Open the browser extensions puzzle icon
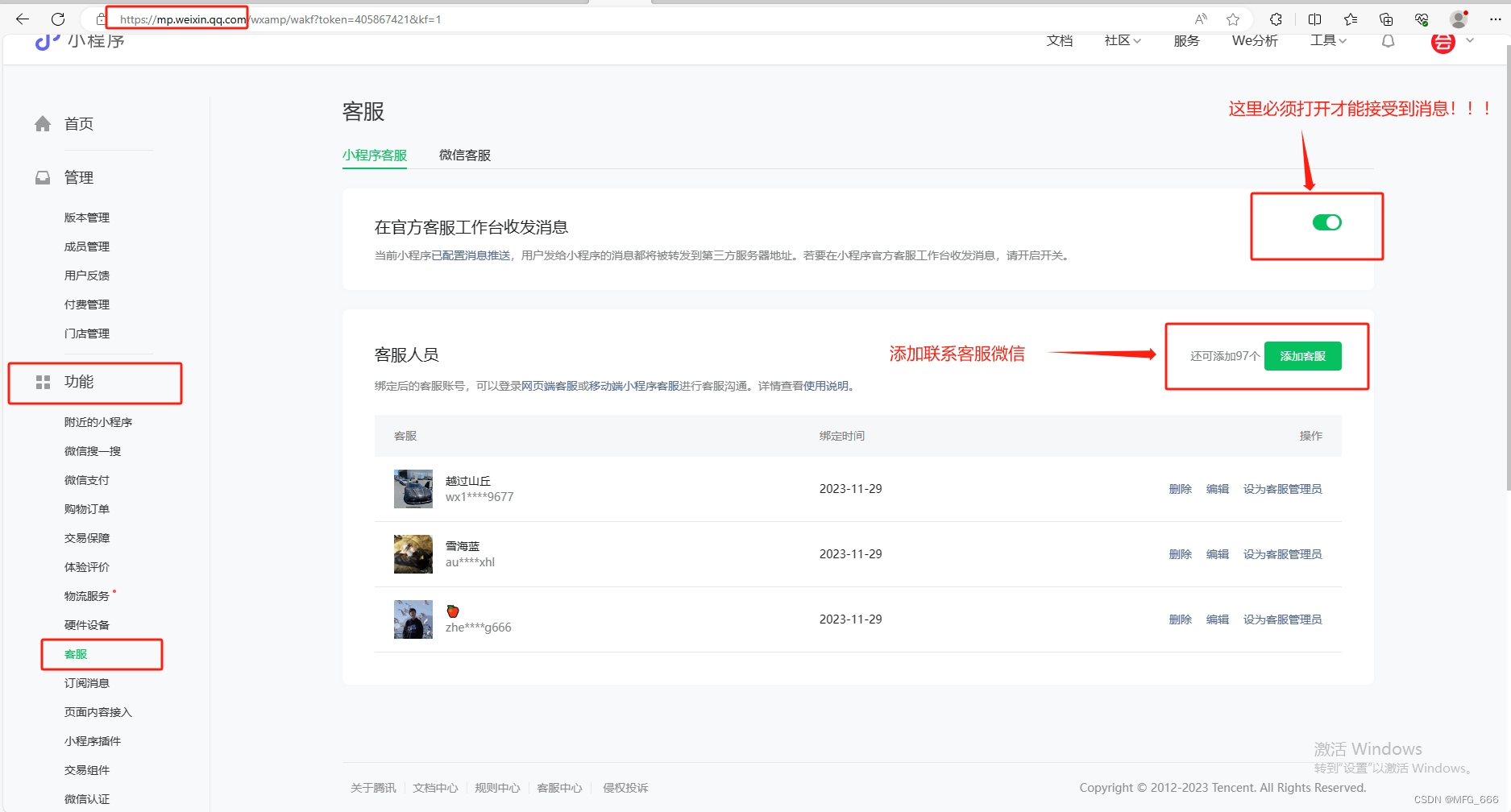The height and width of the screenshot is (812, 1511). click(x=1276, y=19)
